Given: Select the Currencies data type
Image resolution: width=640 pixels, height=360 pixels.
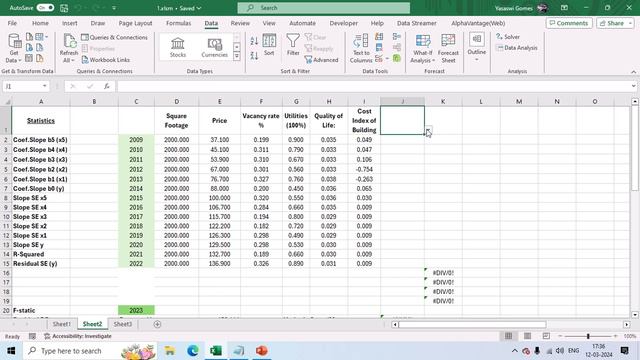Looking at the screenshot, I should click(214, 47).
